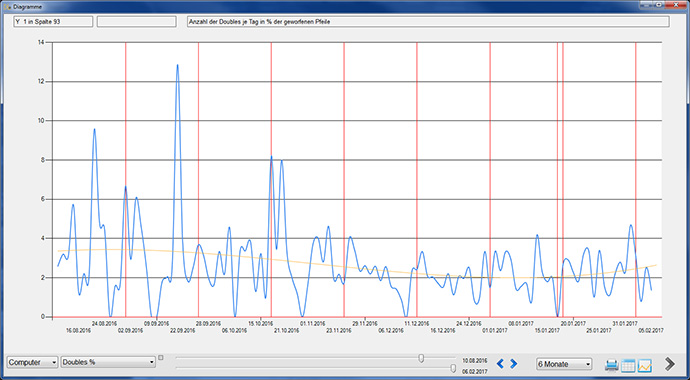This screenshot has height=380, width=690.
Task: Open the Computer dropdown
Action: tap(32, 362)
